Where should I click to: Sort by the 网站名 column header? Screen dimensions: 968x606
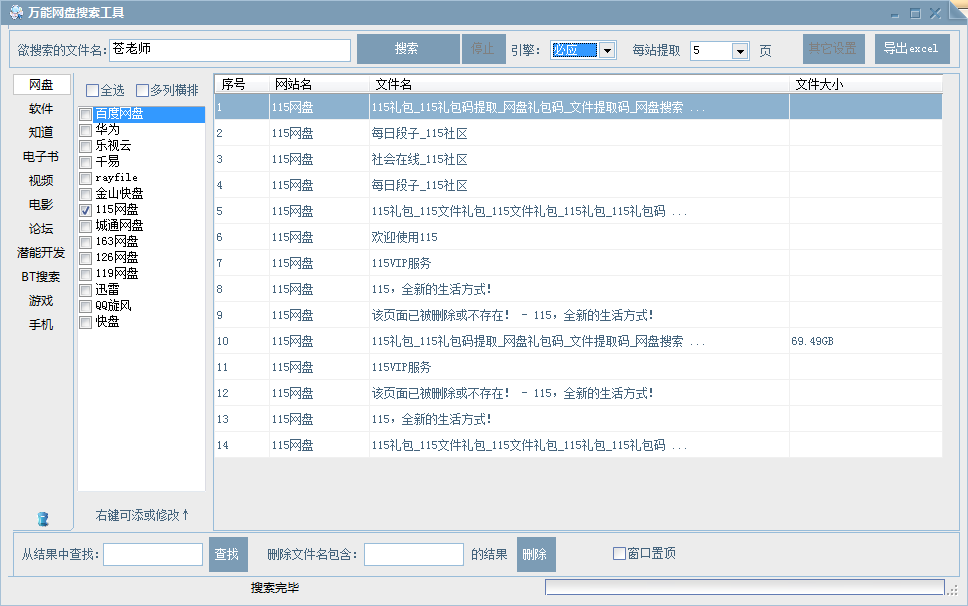(x=319, y=84)
